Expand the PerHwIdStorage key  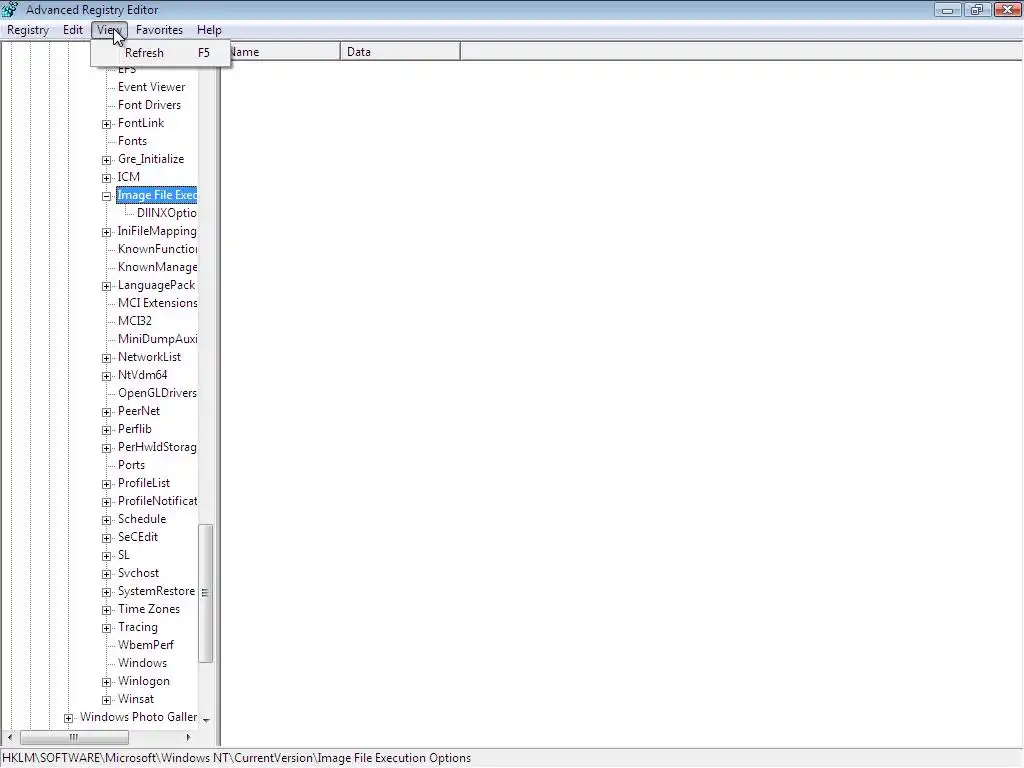(x=106, y=448)
